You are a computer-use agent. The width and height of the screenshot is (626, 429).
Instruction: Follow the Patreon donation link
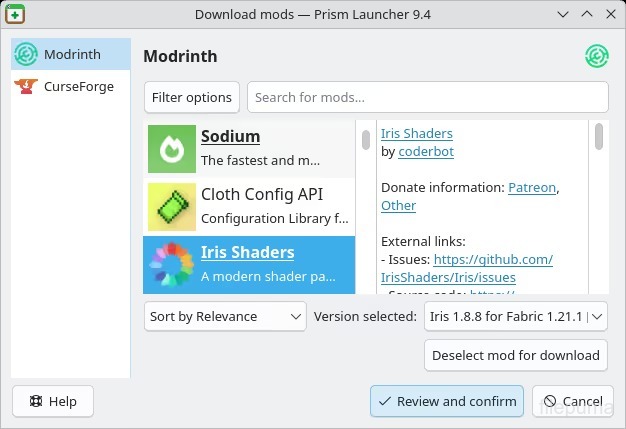(x=532, y=187)
